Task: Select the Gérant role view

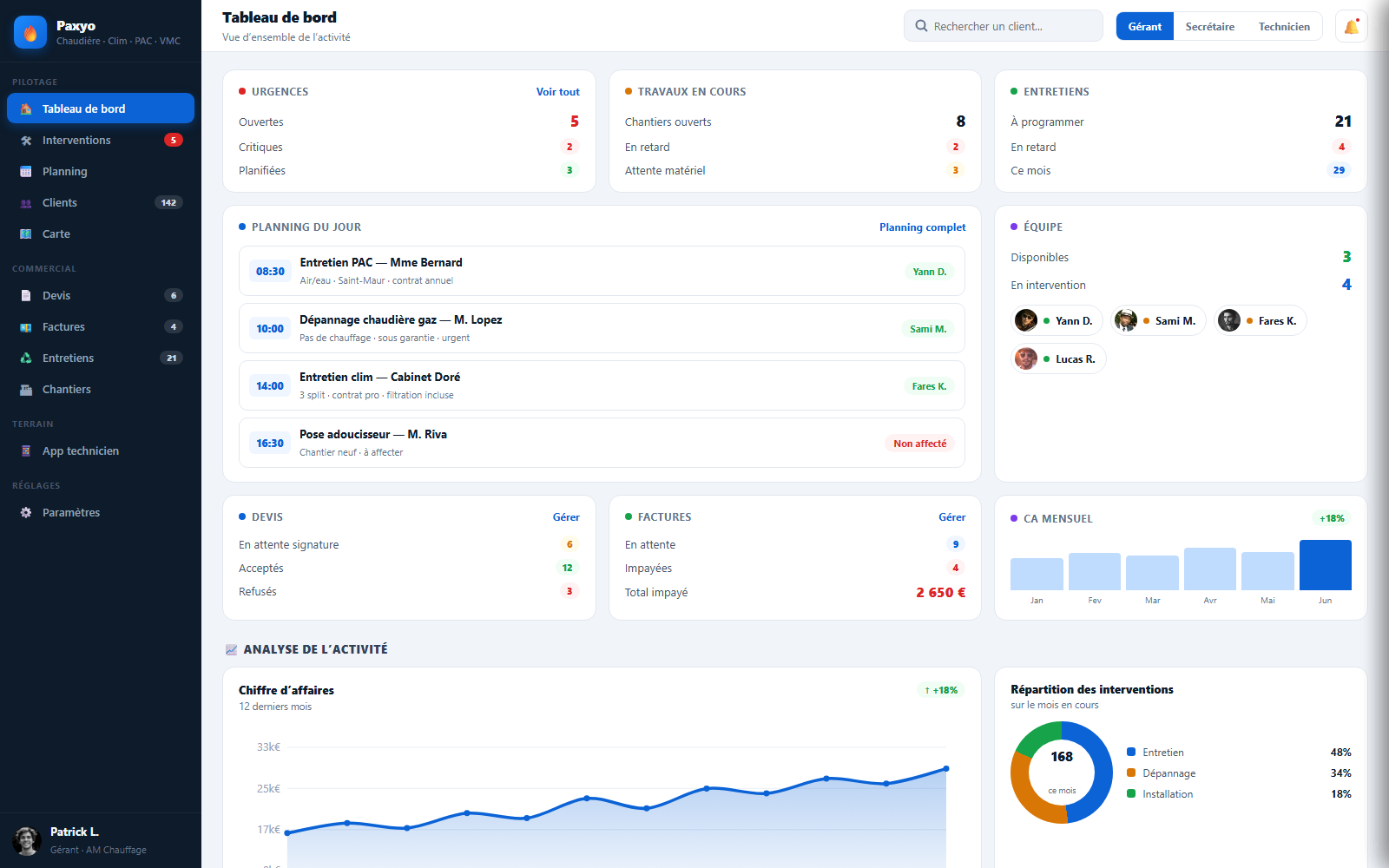Action: pyautogui.click(x=1144, y=26)
